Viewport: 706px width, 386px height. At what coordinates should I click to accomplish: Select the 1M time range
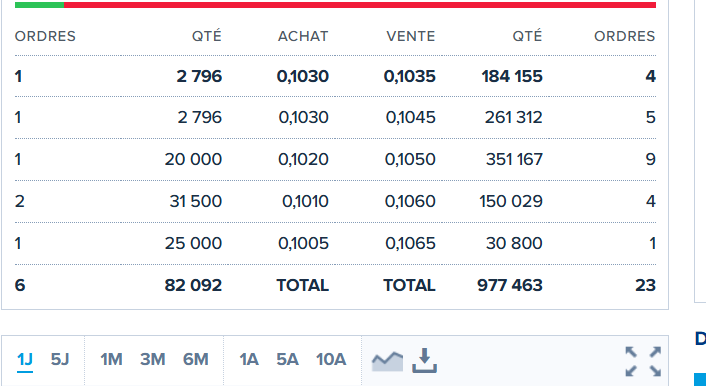111,359
